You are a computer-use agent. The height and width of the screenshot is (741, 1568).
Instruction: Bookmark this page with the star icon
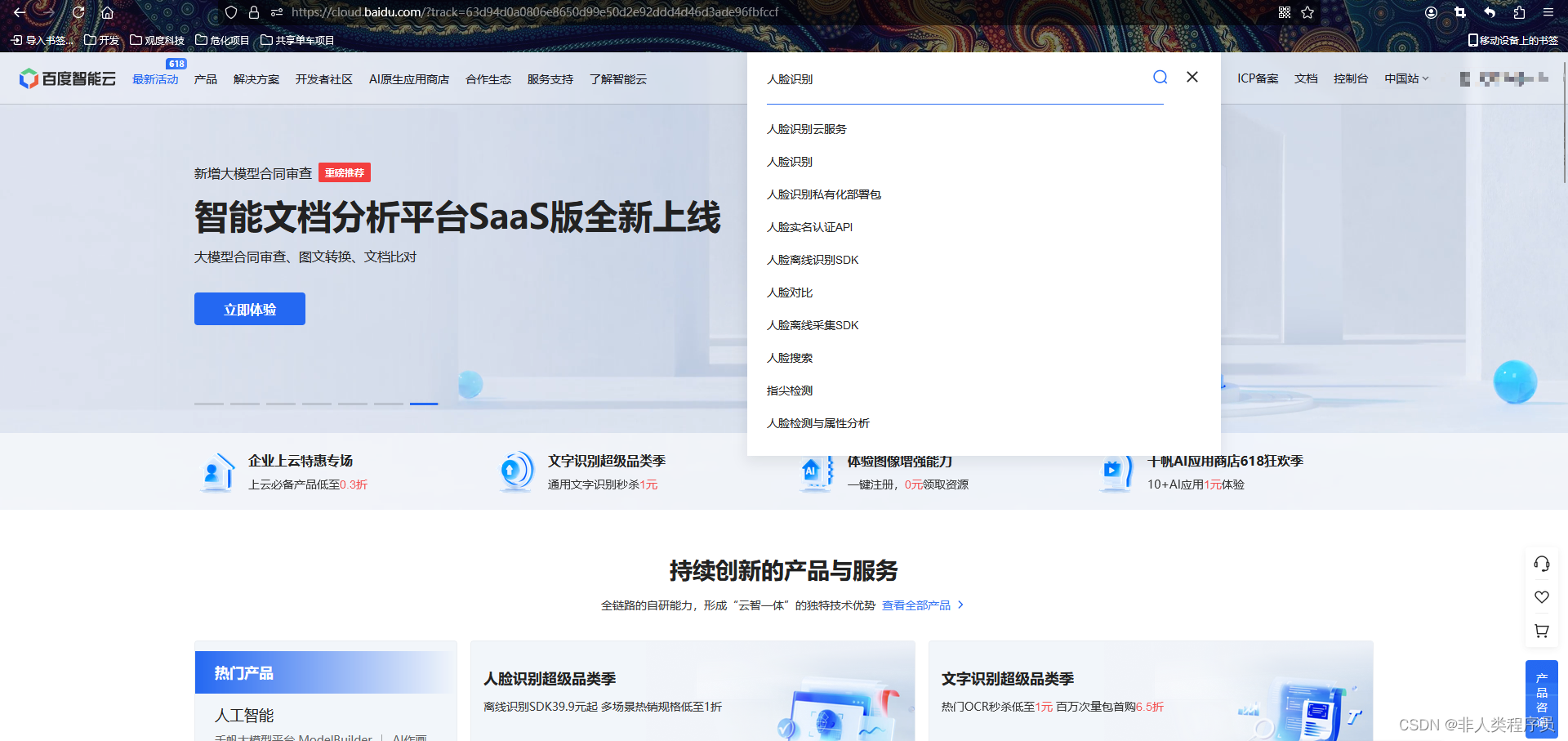tap(1307, 12)
